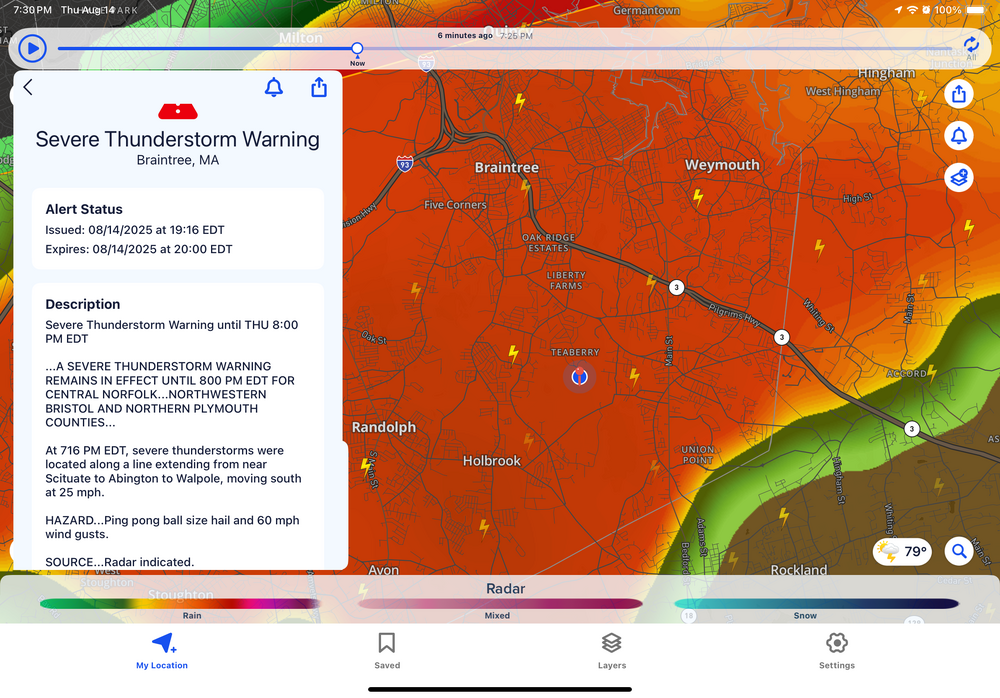Tap the lightning strike icon below Weymouth label
The width and height of the screenshot is (1000, 698).
(698, 198)
